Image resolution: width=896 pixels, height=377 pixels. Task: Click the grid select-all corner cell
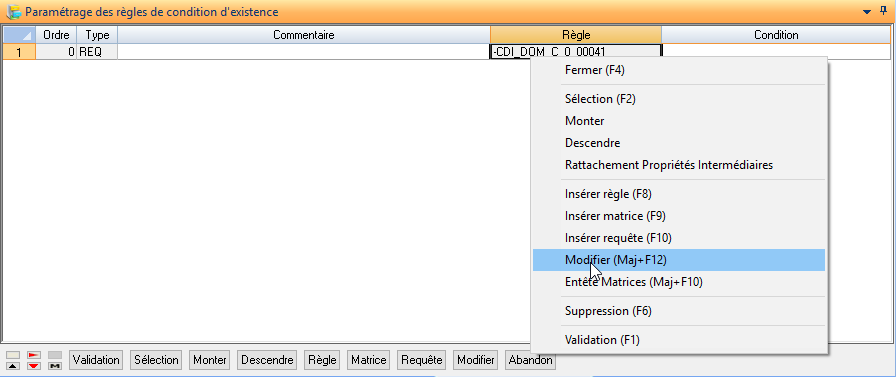(x=19, y=35)
